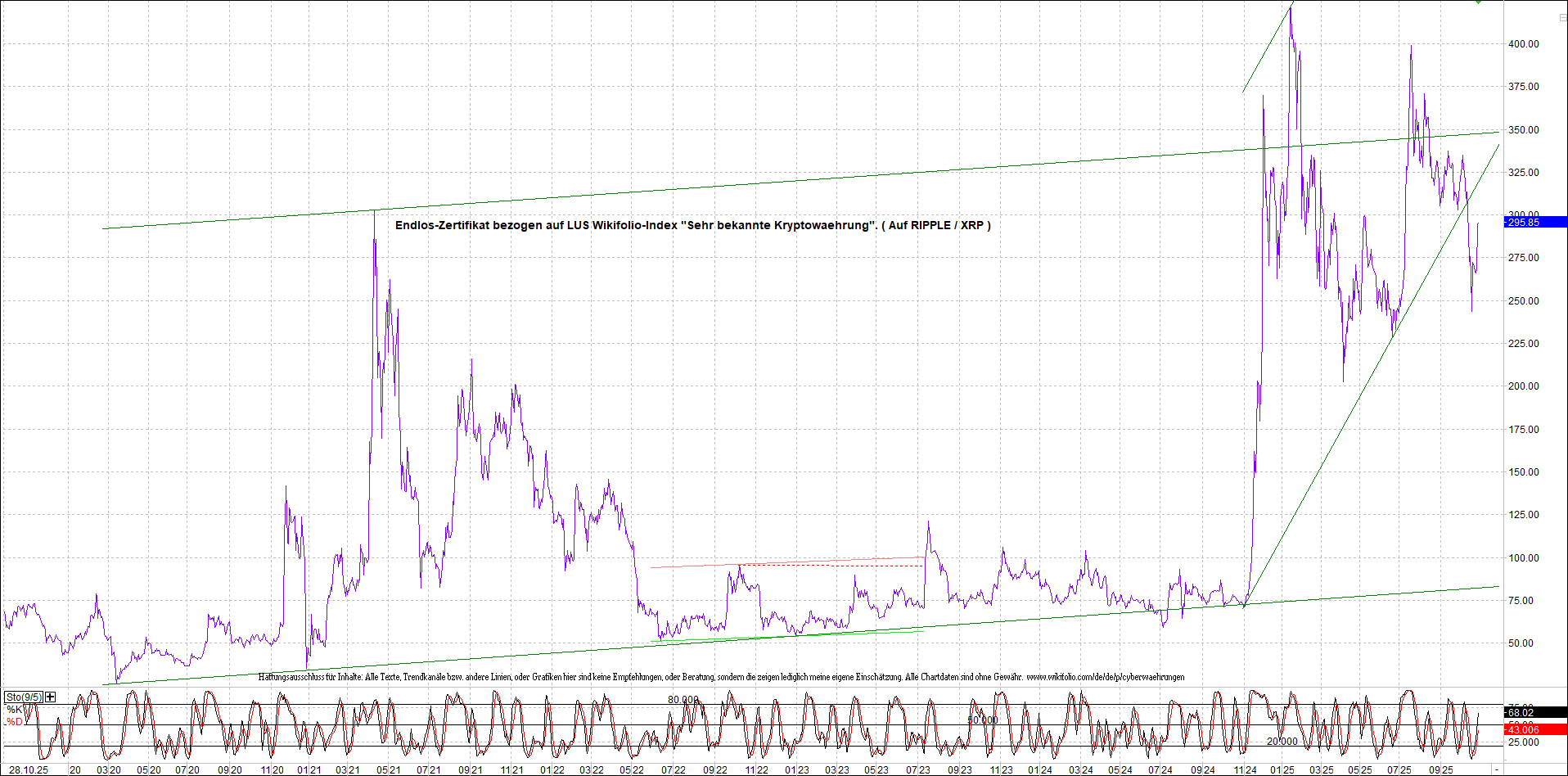Viewport: 1568px width, 776px height.
Task: Open the wikifolio.com link in disclaimer
Action: click(1105, 677)
